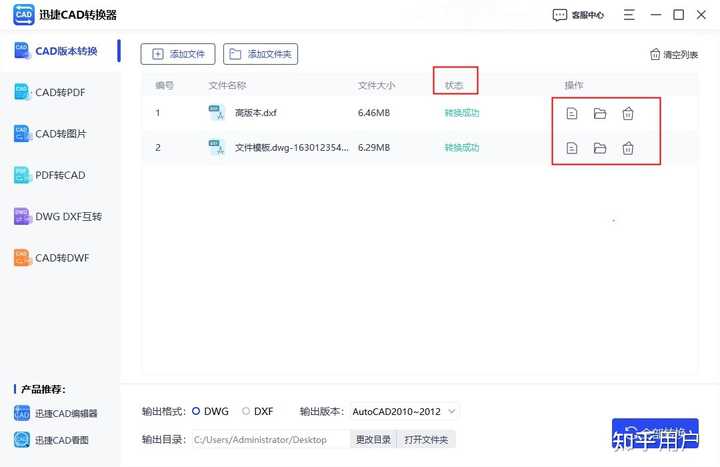Click the 迅捷CAD看图 product icon
The image size is (720, 467).
[x=22, y=439]
